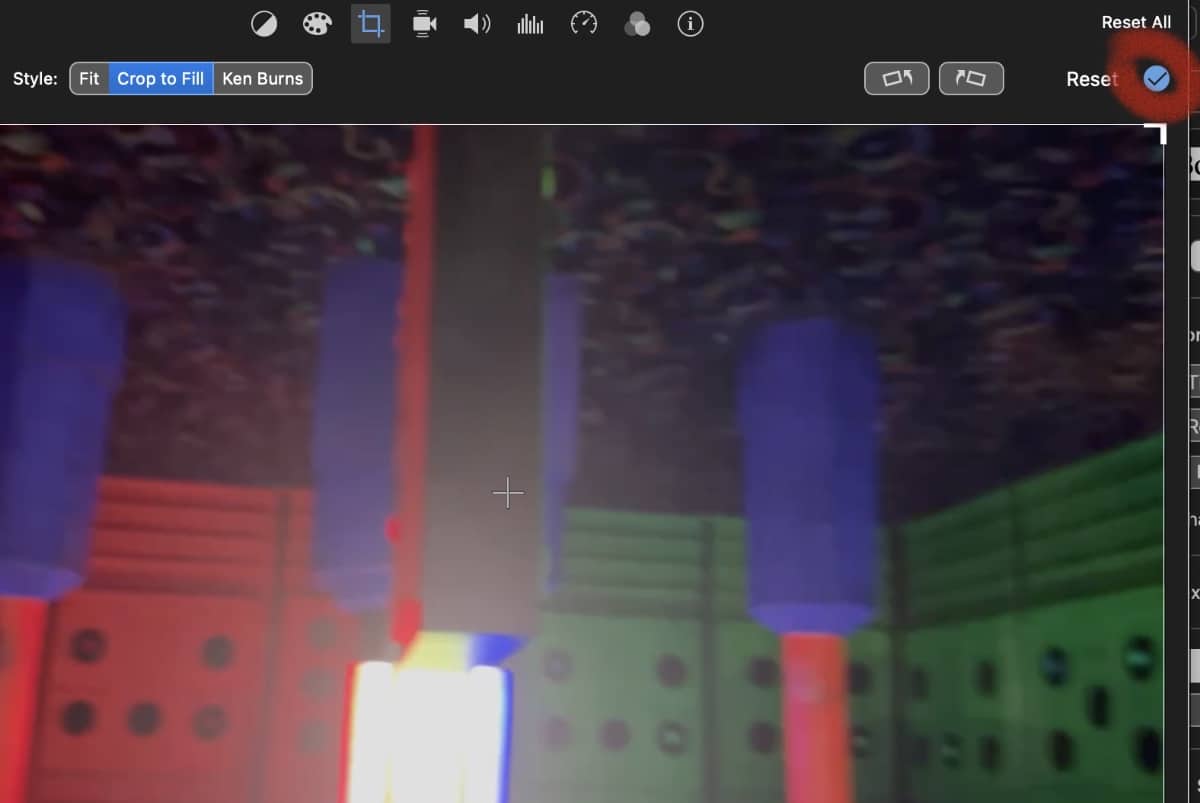Screen dimensions: 1200x803
Task: Open color correction palette tool
Action: click(317, 24)
